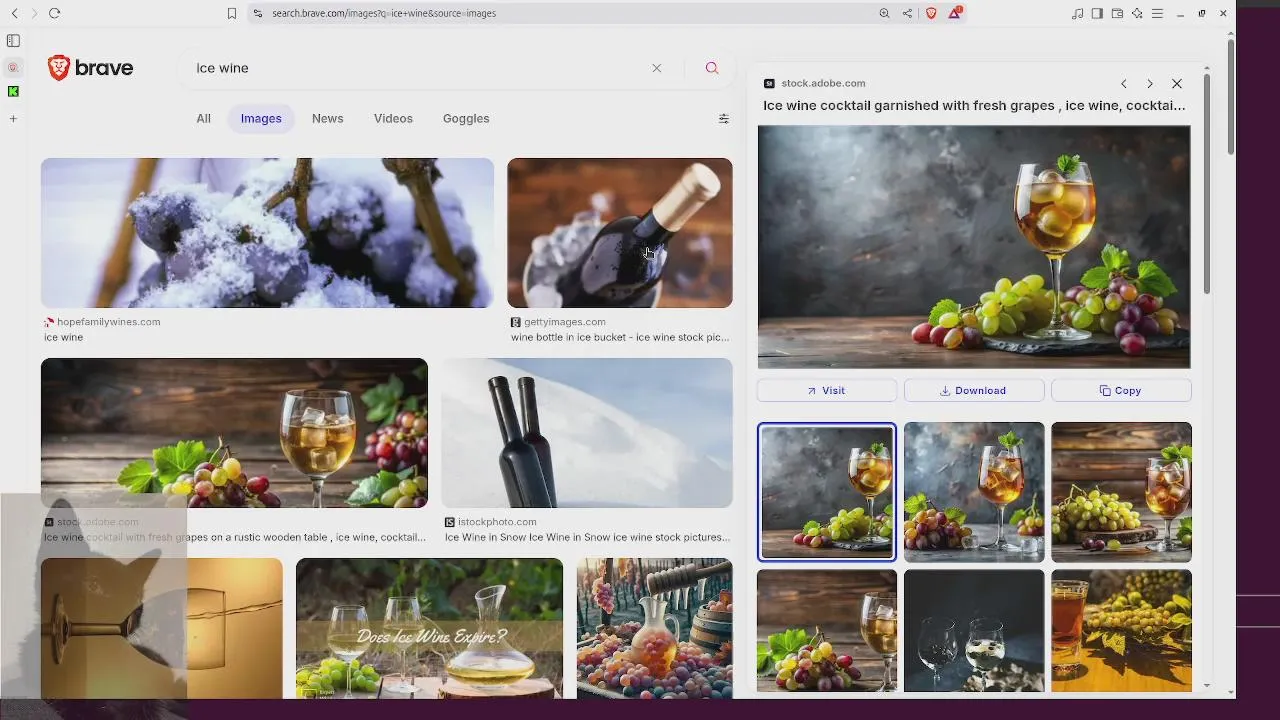This screenshot has height=720, width=1280.
Task: Click the preview panel scrollbar
Action: coord(1207,184)
